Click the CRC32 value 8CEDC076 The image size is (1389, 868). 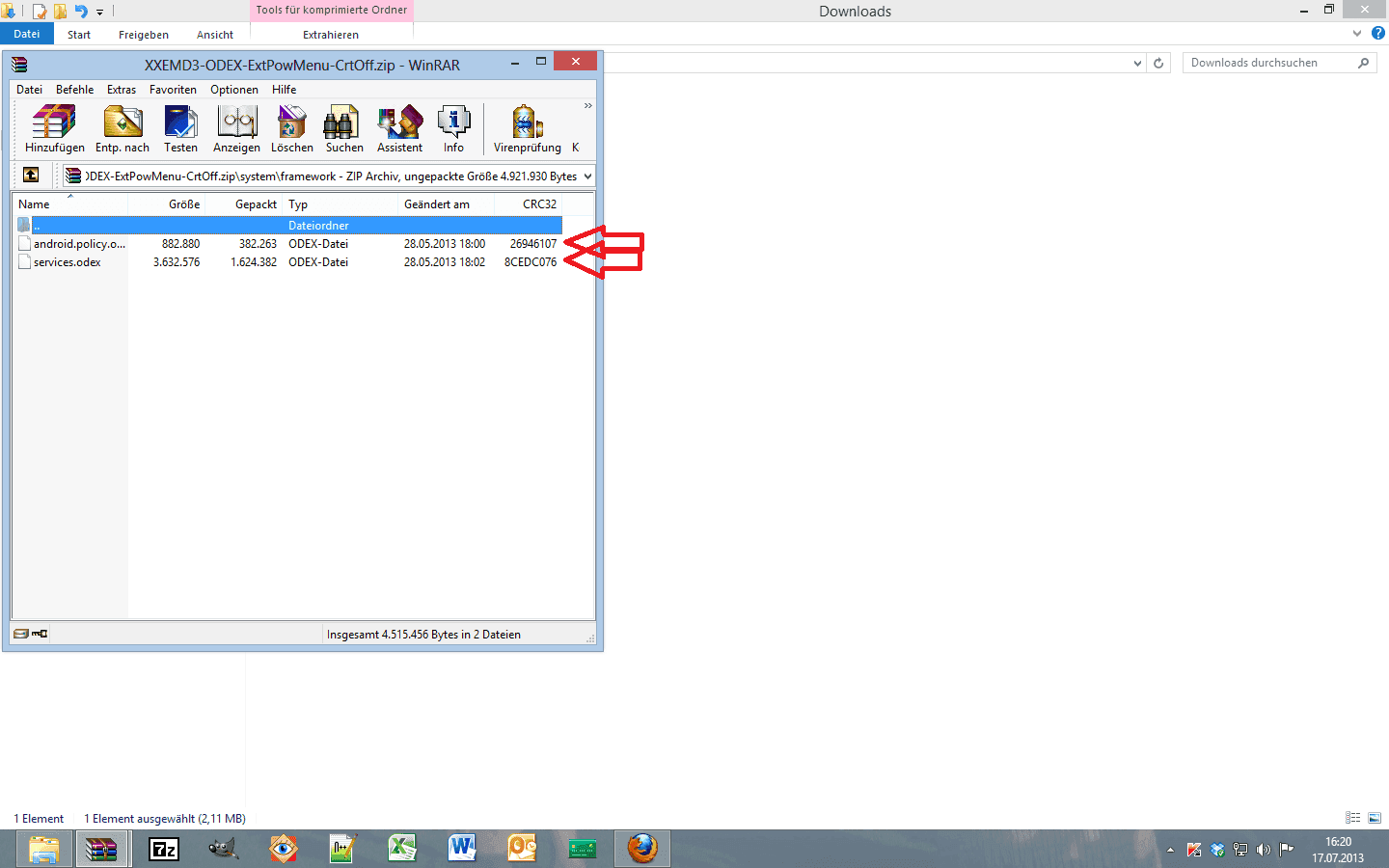coord(531,262)
